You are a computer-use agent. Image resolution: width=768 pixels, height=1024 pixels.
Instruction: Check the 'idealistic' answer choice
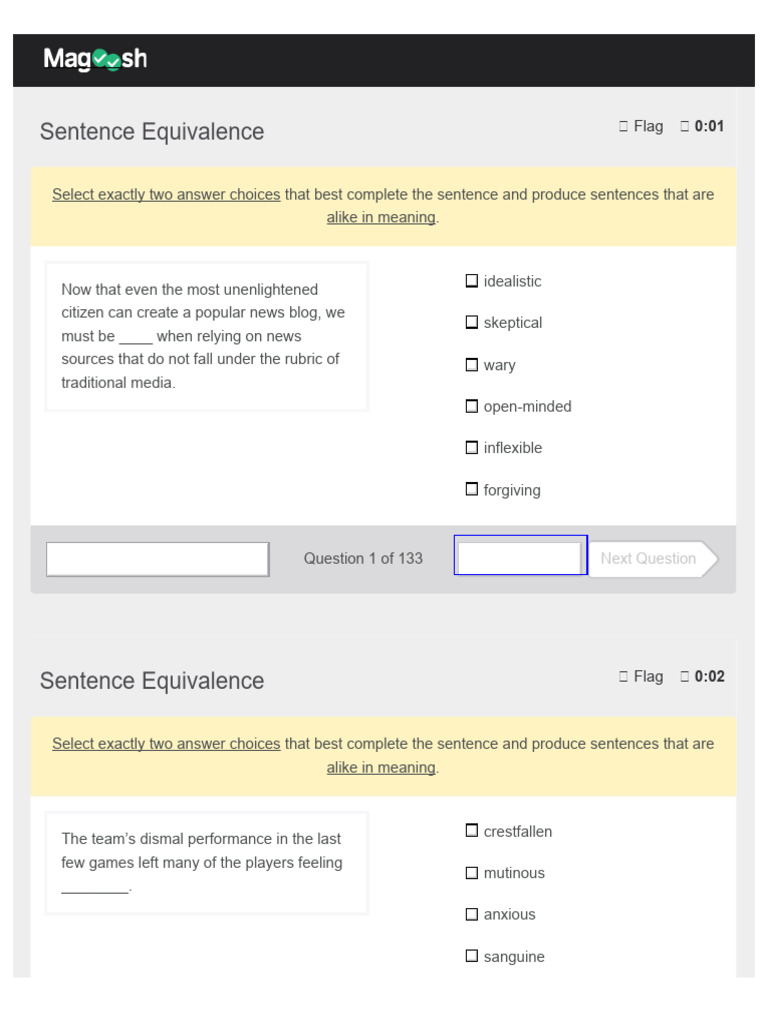[472, 281]
